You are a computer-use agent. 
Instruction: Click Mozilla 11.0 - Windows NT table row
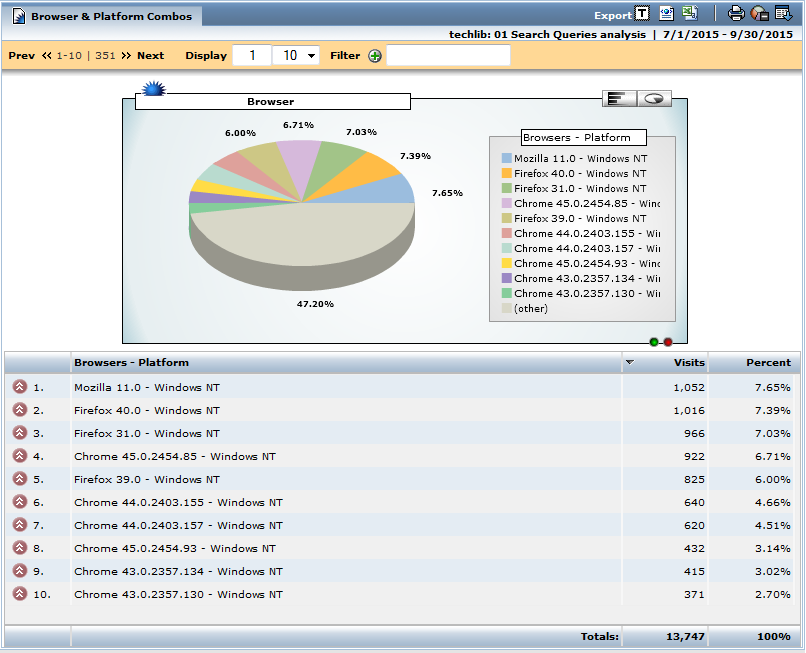coord(401,387)
